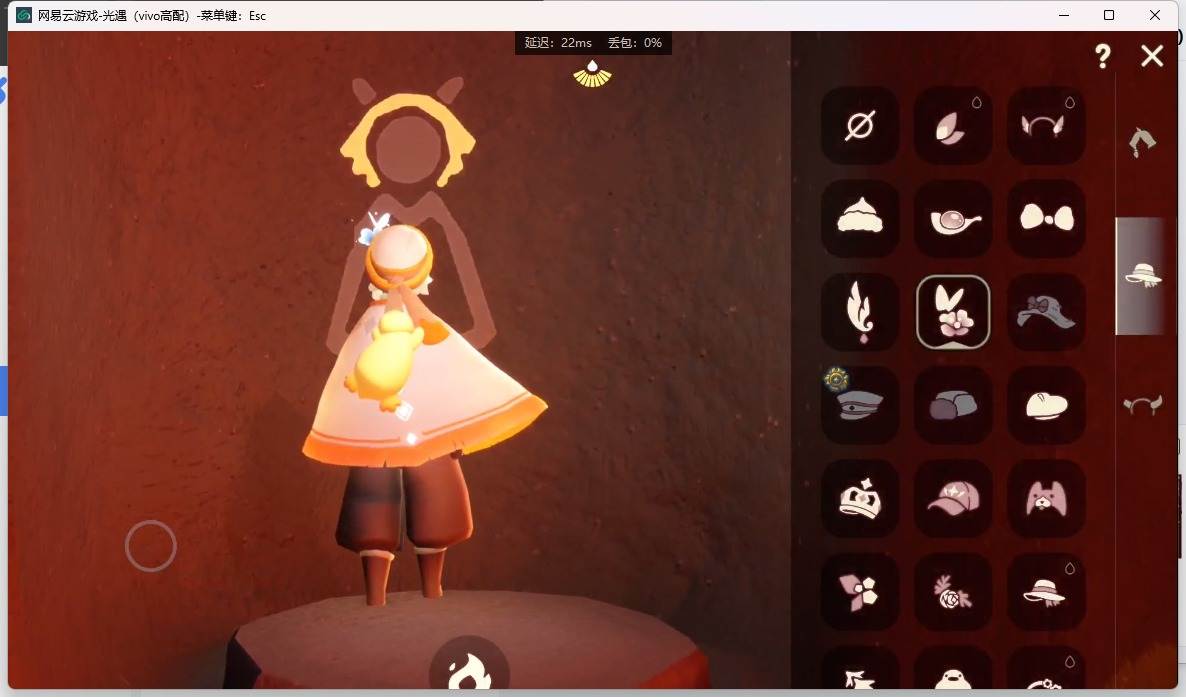Select the white ribboned sun hat in grid
The width and height of the screenshot is (1186, 697).
(1046, 591)
